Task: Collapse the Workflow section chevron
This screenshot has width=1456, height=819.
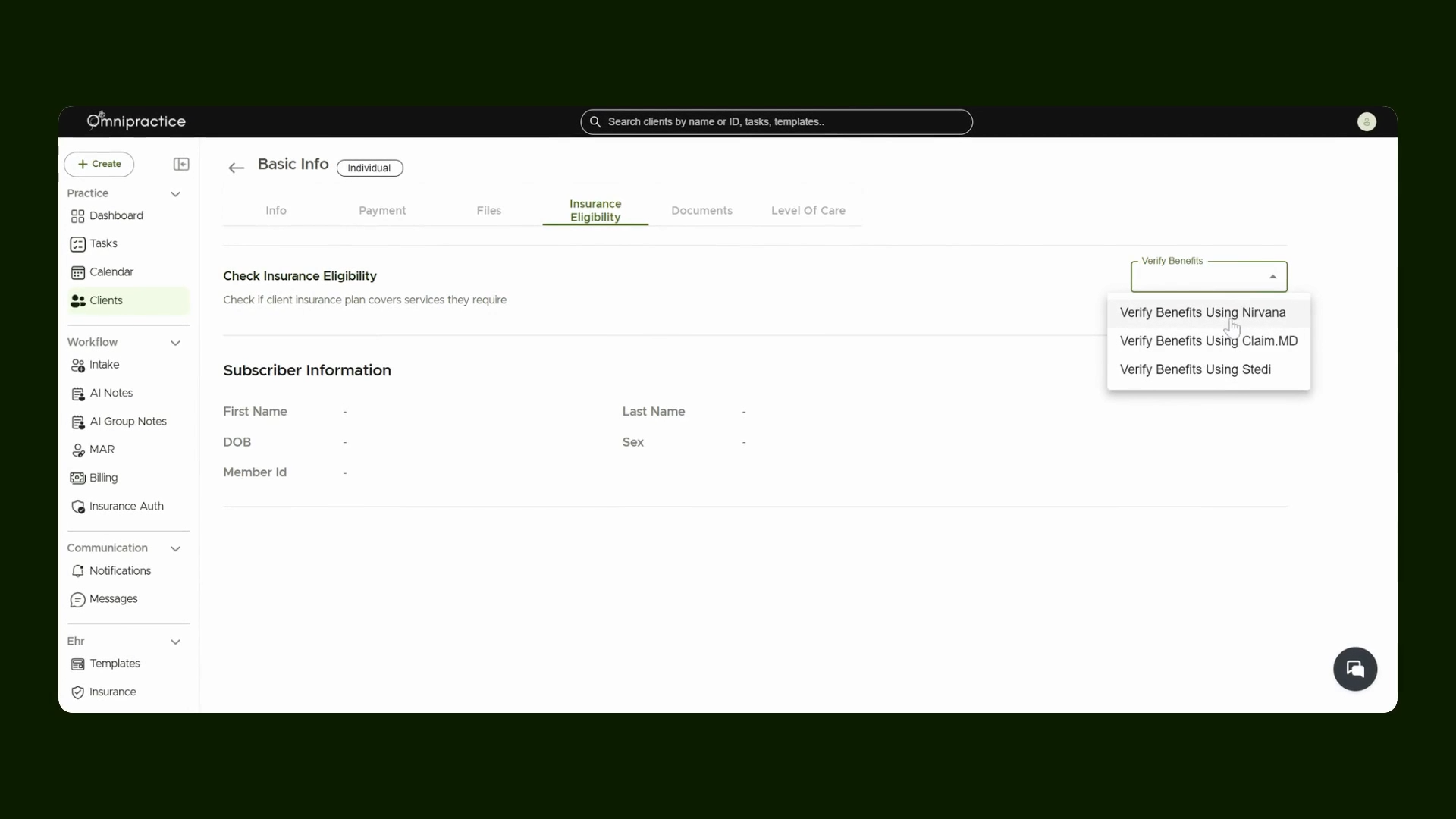Action: point(176,343)
